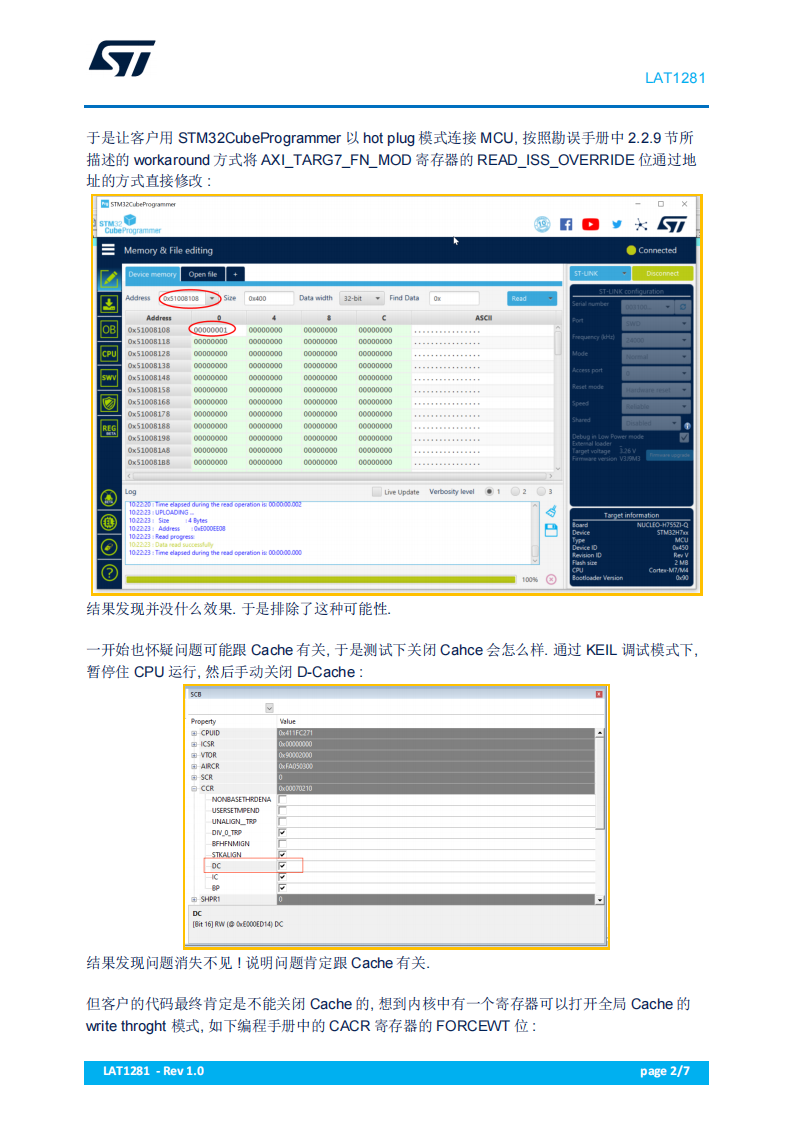Open the Data width 32-bit dropdown
793x1122 pixels.
(361, 298)
